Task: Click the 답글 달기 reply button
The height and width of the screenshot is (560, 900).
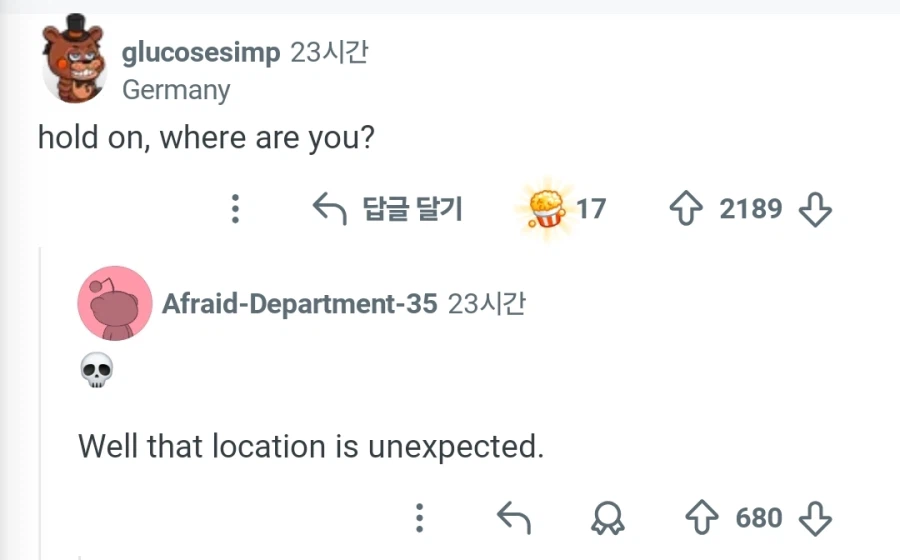Action: tap(387, 209)
